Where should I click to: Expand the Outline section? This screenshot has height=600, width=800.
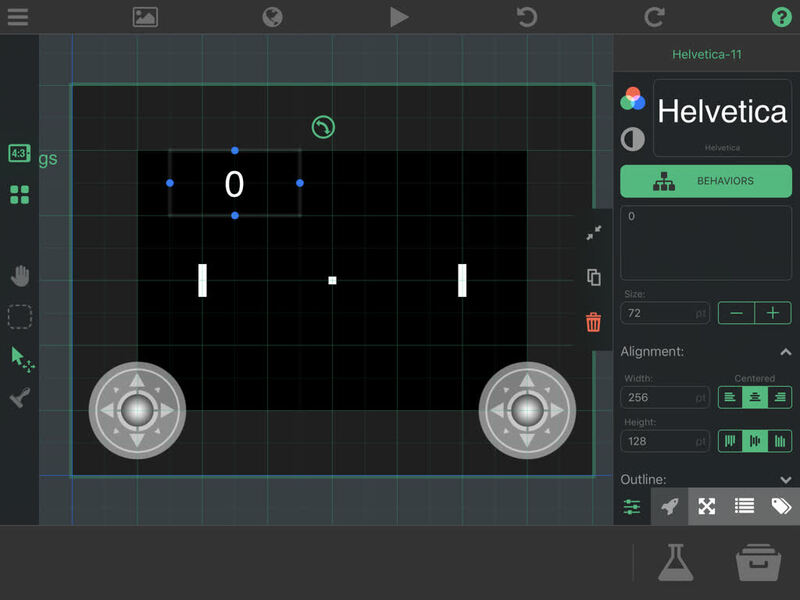coord(786,480)
